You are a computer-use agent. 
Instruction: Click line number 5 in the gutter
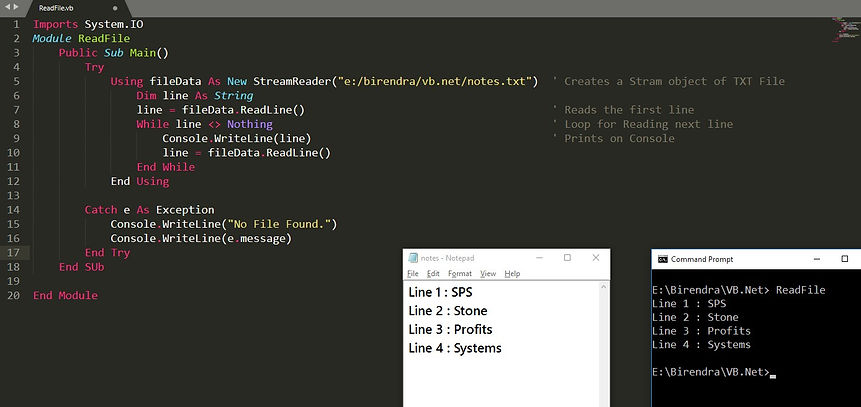[x=16, y=81]
